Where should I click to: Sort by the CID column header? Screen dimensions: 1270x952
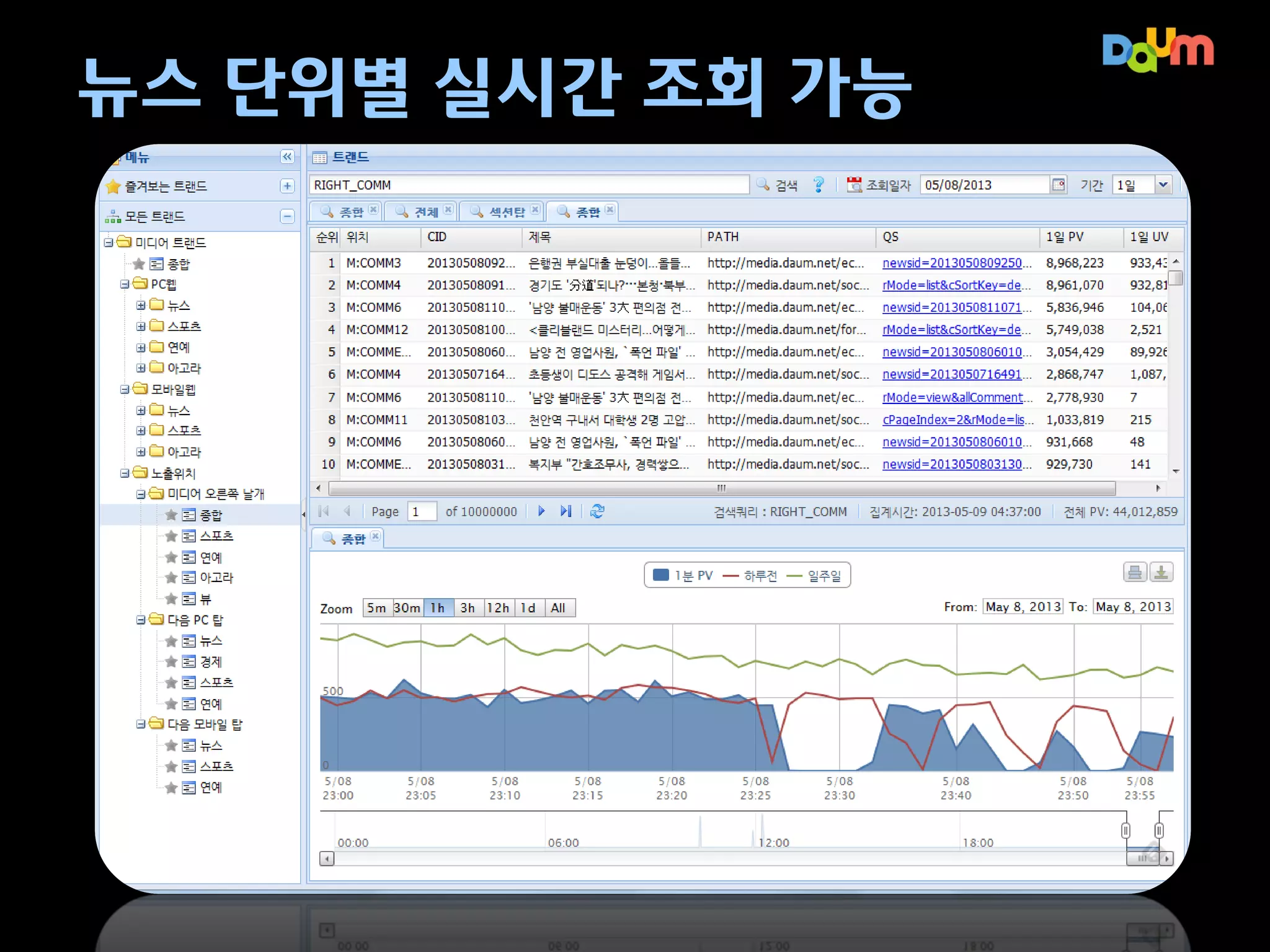coord(471,237)
